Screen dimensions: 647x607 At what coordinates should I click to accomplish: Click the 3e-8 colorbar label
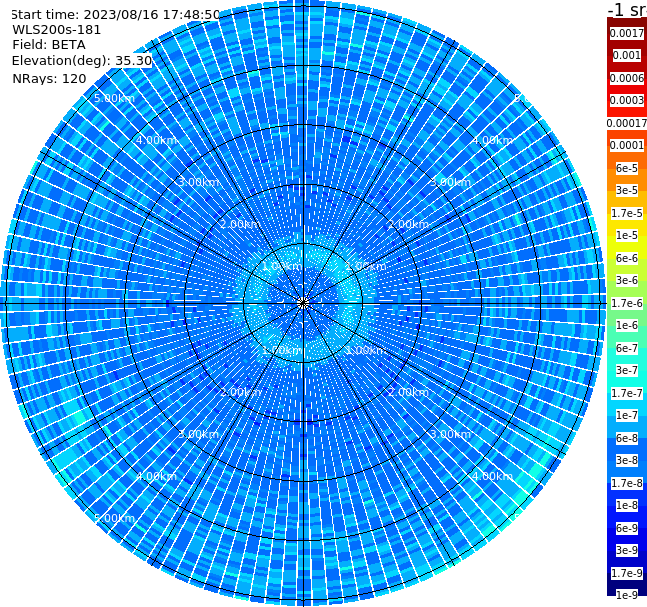627,460
